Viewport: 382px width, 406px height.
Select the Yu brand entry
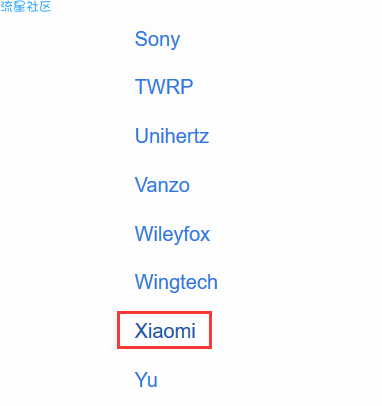click(146, 380)
